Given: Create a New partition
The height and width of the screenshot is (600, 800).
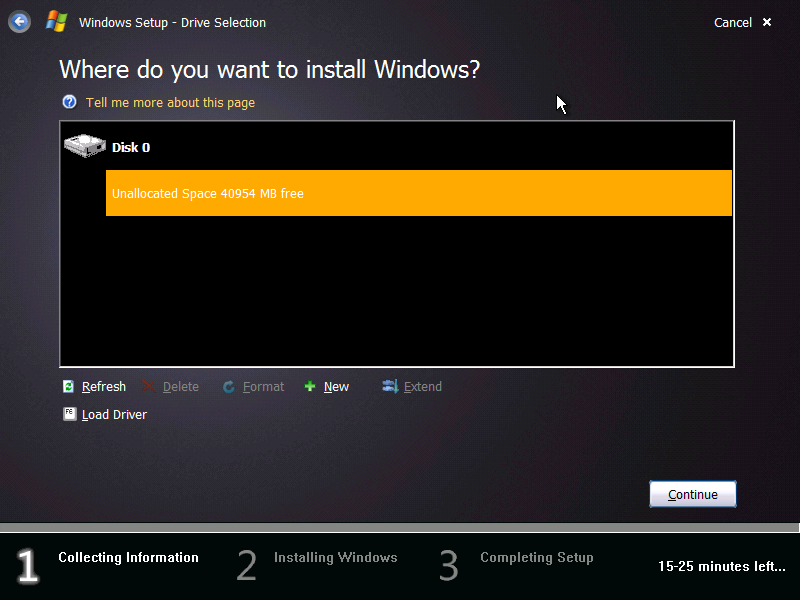Looking at the screenshot, I should (x=336, y=387).
